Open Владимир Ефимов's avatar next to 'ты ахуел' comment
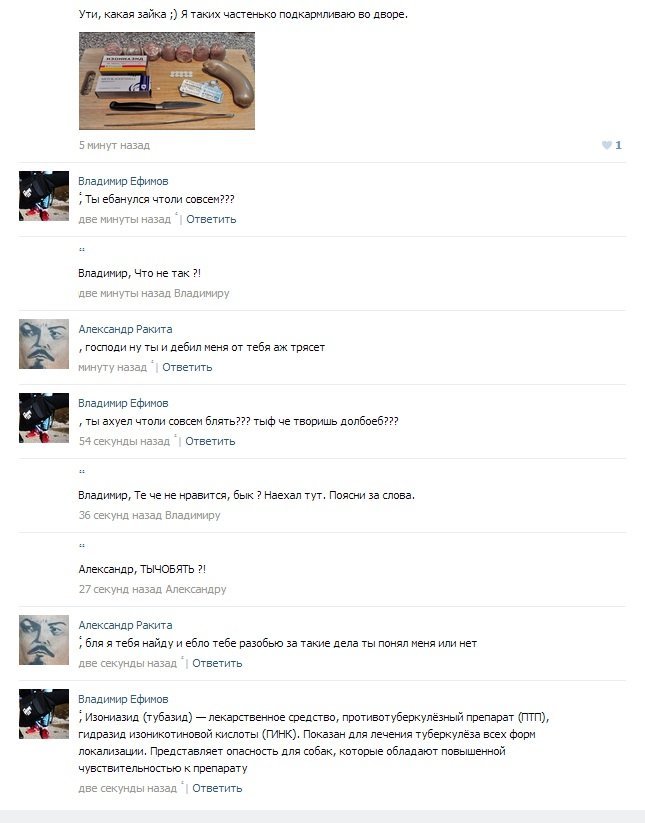 pyautogui.click(x=44, y=418)
